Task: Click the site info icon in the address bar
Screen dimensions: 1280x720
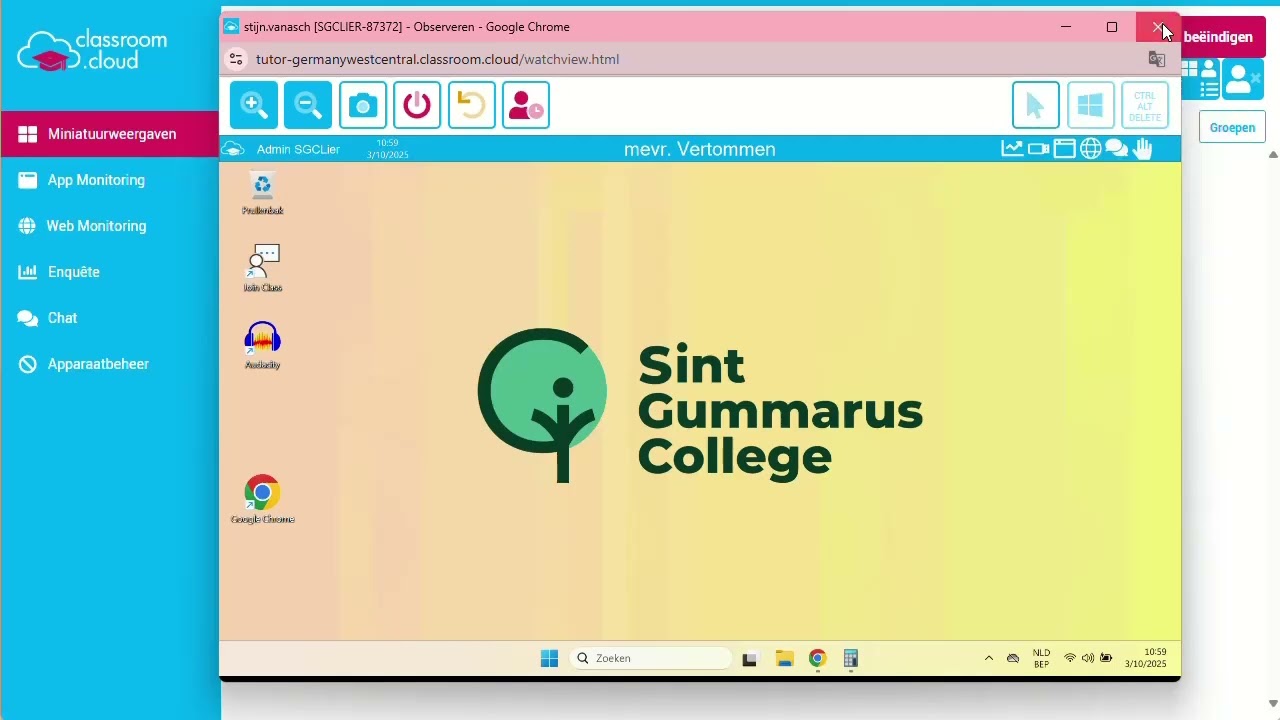Action: click(236, 59)
